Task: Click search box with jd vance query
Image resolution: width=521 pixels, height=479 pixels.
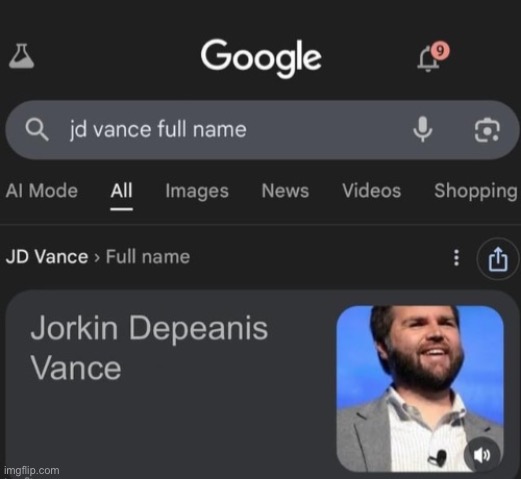Action: [x=262, y=130]
